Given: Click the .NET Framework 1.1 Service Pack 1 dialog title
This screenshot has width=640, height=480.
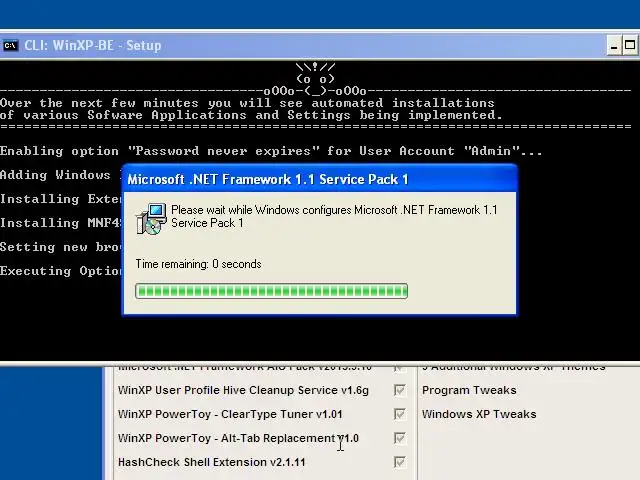Looking at the screenshot, I should [268, 180].
